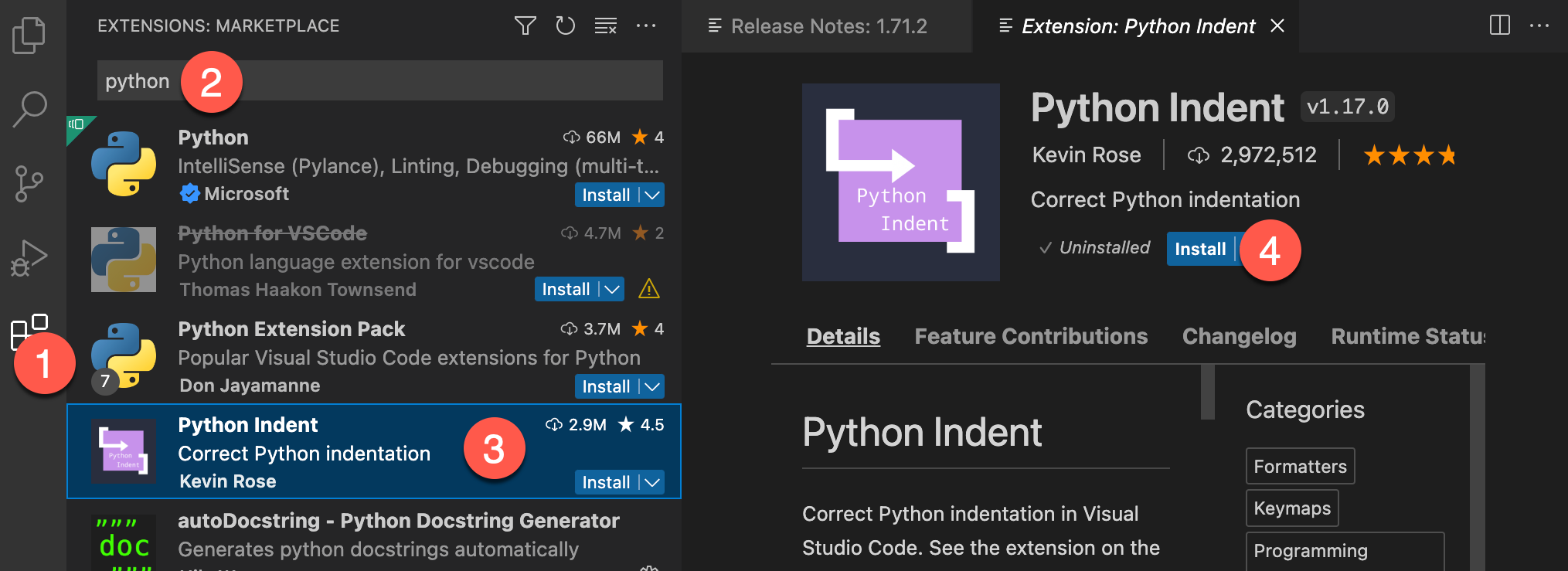Screen dimensions: 1568x571
Task: Select Python for VSCode list row
Action: tap(374, 260)
